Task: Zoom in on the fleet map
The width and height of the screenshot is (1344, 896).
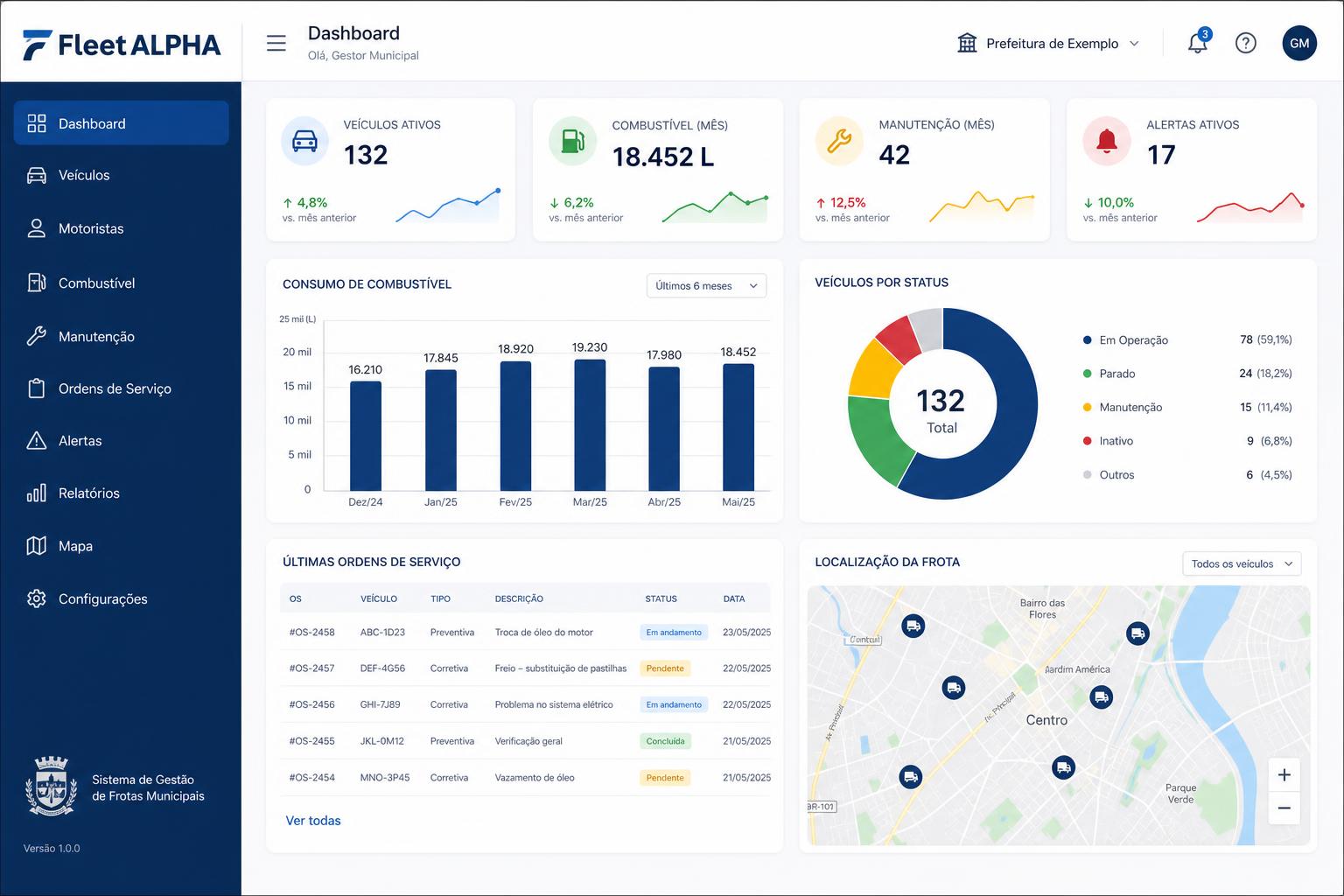Action: click(1284, 775)
